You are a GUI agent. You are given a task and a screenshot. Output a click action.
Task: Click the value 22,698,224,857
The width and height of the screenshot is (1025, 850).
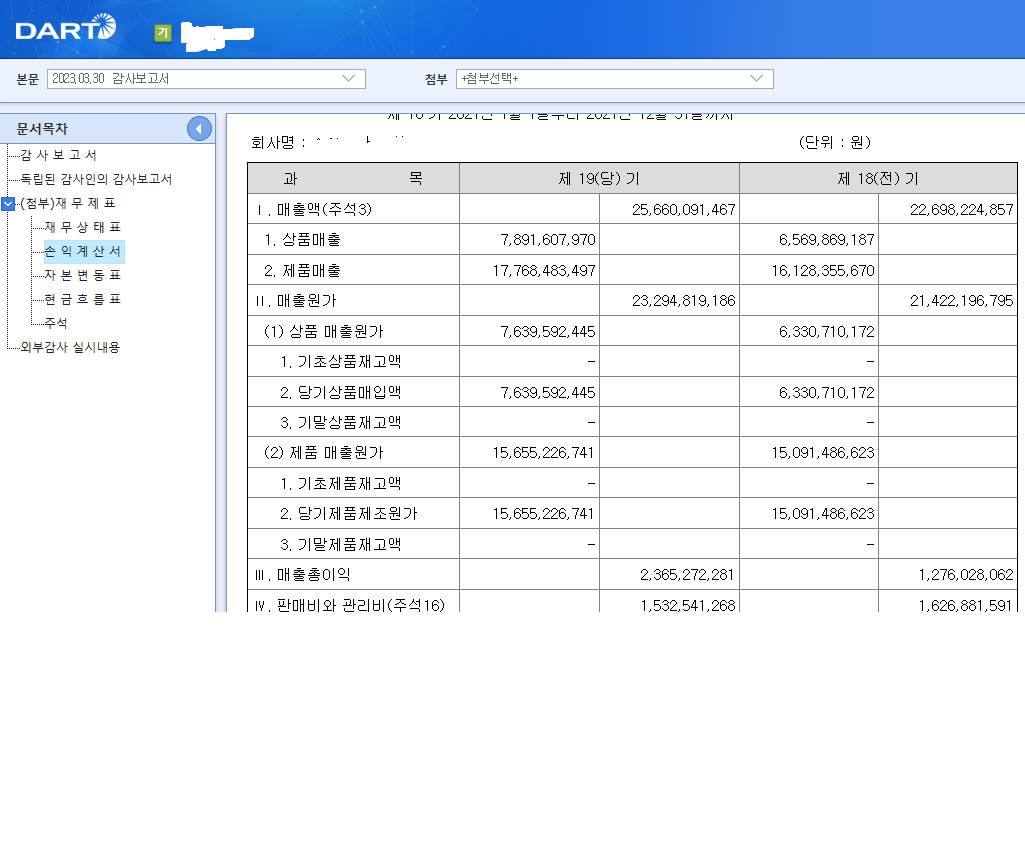[962, 209]
